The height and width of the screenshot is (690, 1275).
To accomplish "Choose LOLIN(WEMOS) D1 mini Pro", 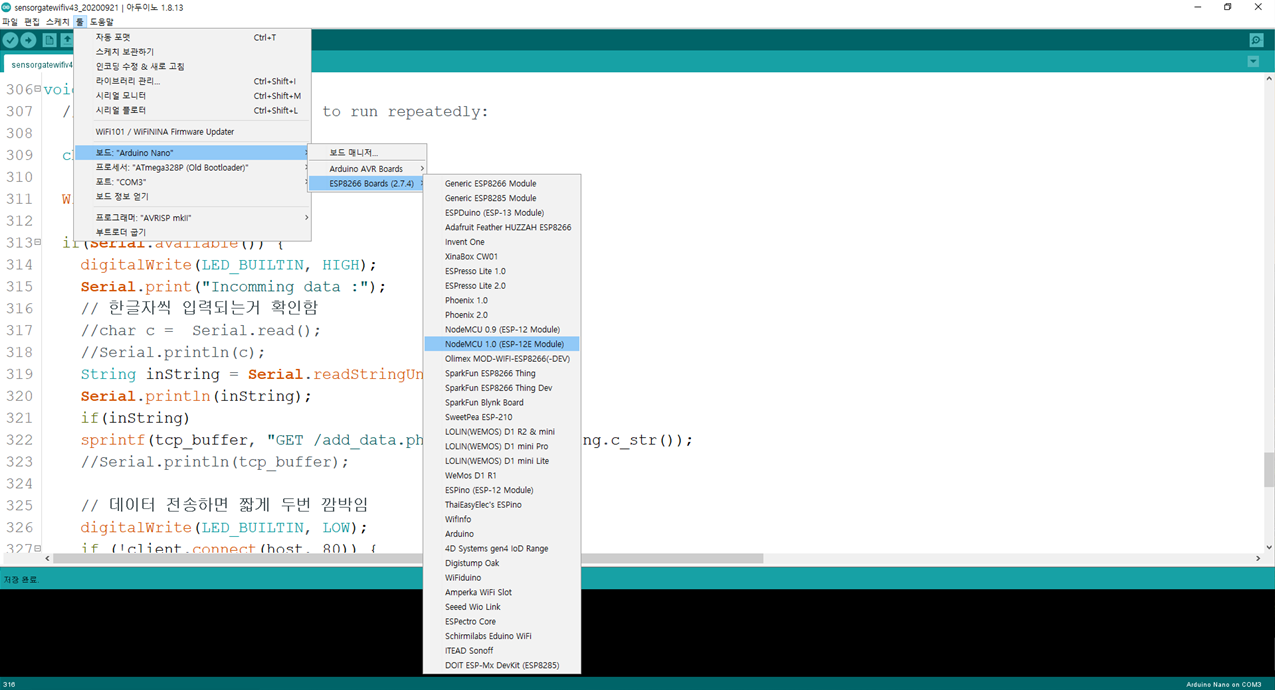I will [x=502, y=446].
